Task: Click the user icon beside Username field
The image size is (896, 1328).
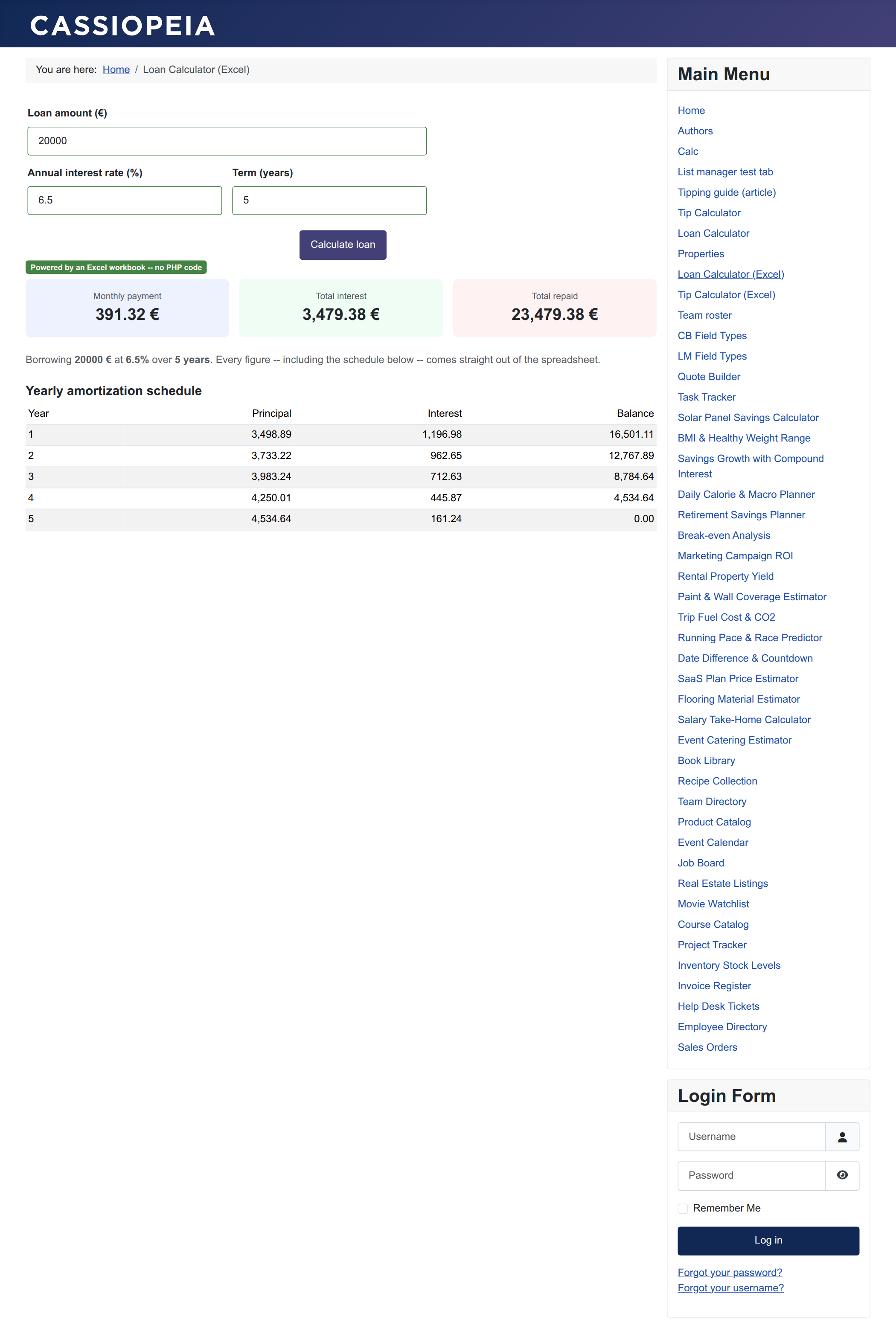Action: 842,1136
